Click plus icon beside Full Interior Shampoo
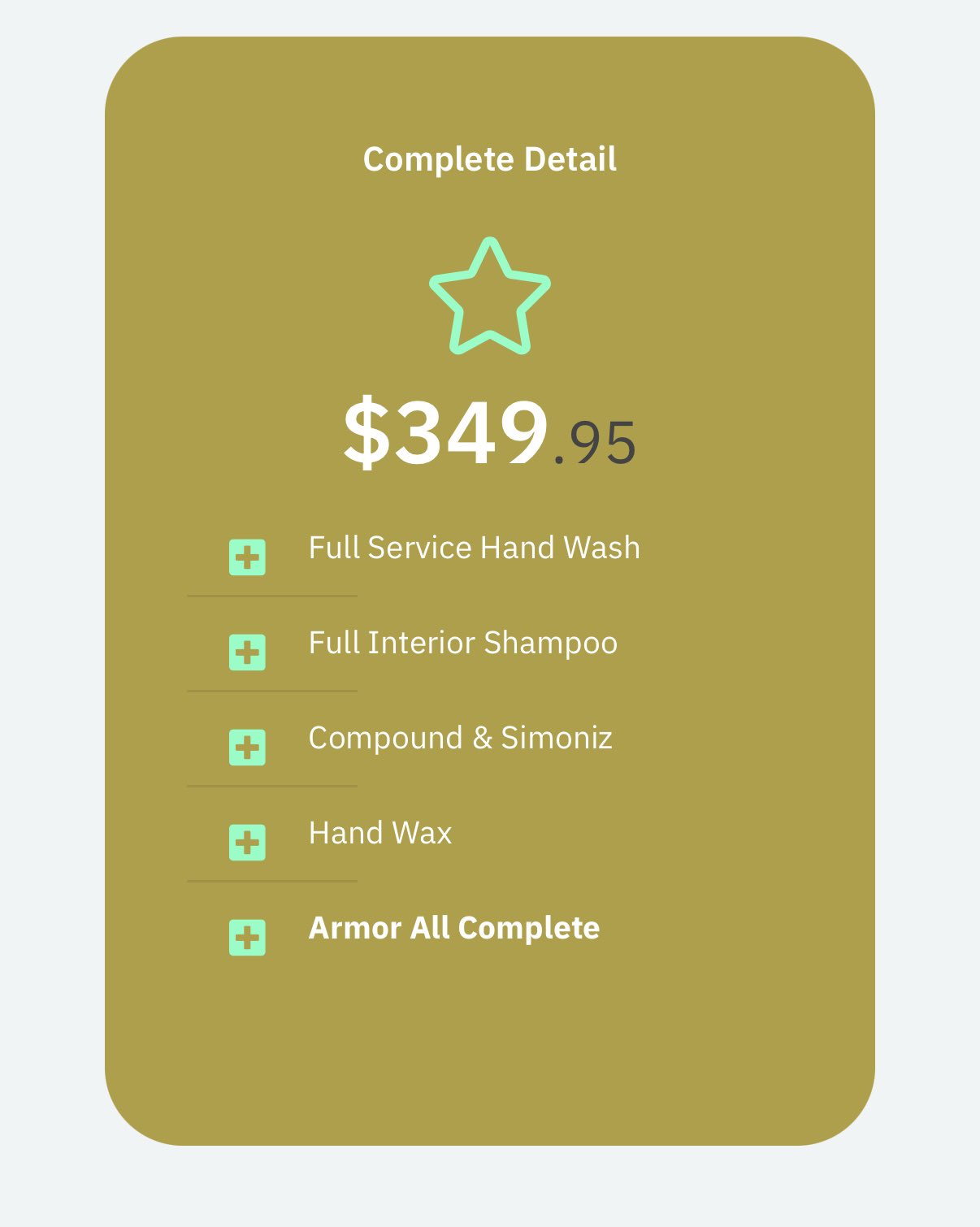Viewport: 980px width, 1227px height. coord(247,653)
